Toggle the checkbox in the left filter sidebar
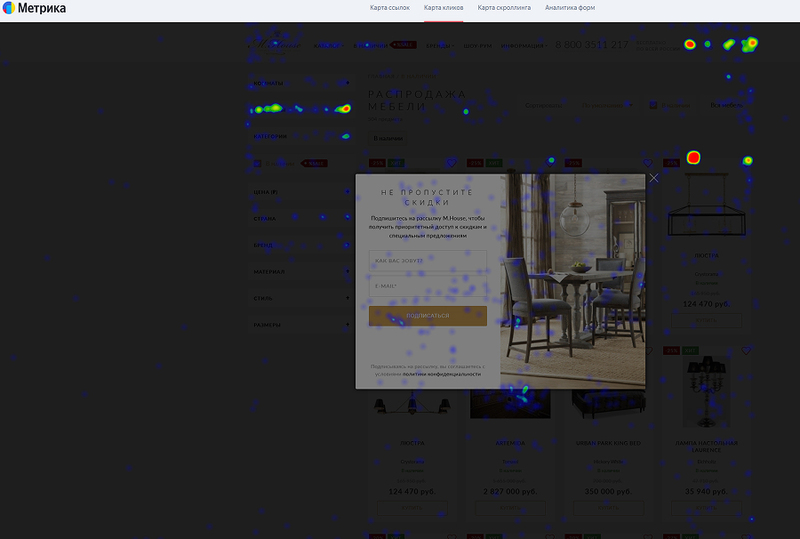The height and width of the screenshot is (539, 800). (x=257, y=163)
